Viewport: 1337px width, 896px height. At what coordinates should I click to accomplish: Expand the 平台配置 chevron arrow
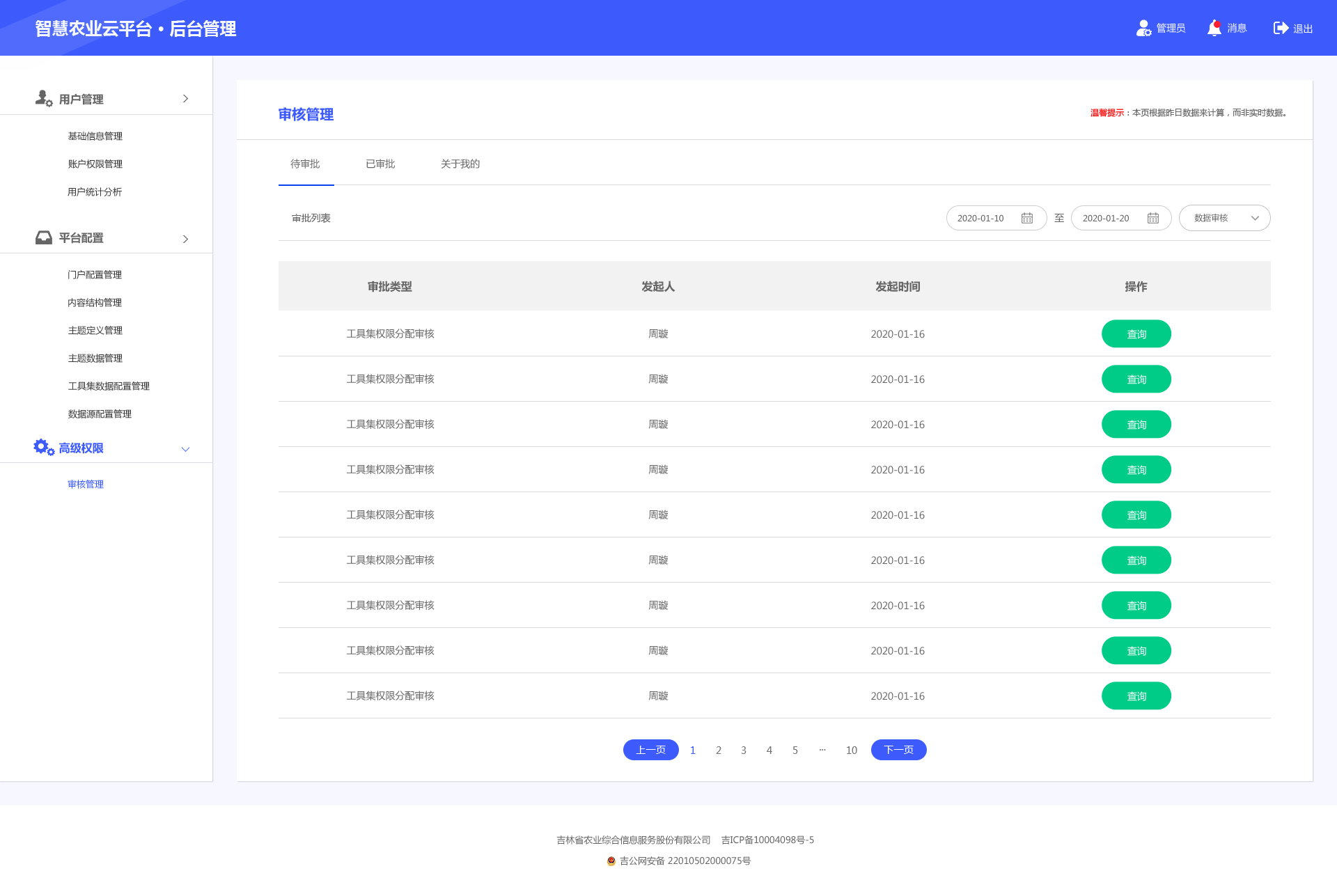185,239
